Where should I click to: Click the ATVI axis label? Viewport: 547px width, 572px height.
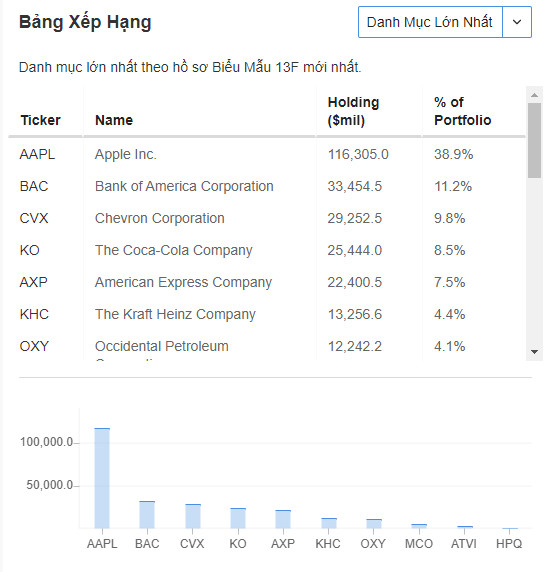pos(464,544)
